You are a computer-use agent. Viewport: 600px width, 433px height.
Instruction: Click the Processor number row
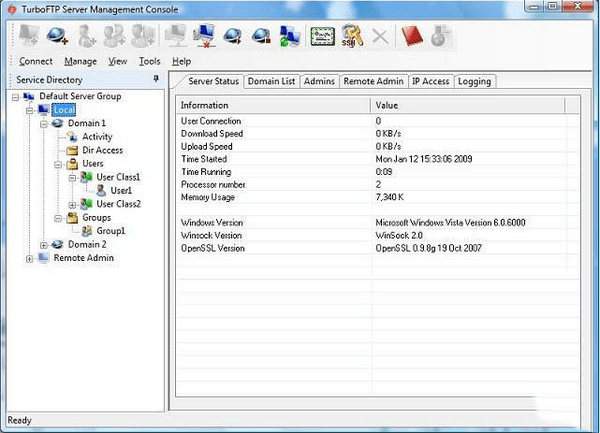click(378, 185)
